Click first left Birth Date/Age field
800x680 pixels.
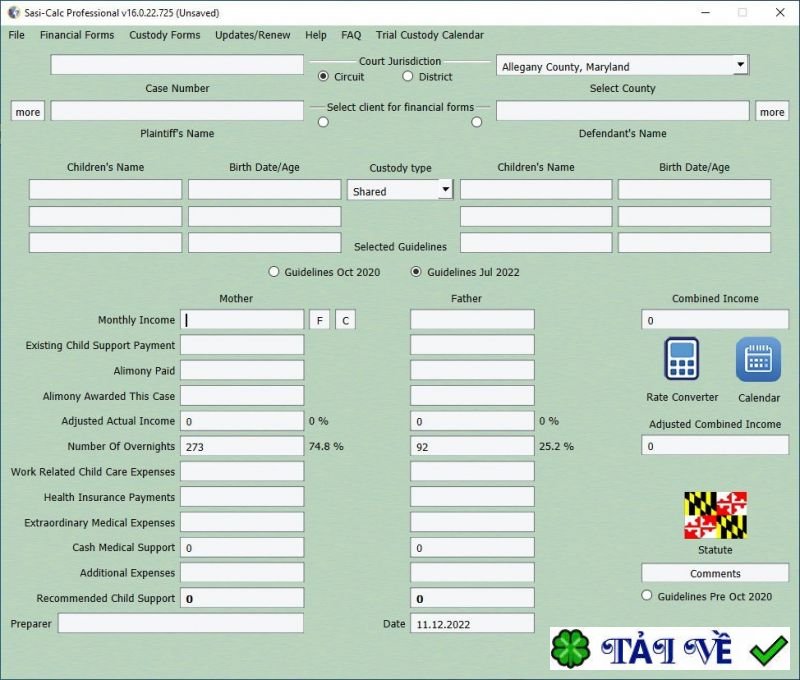pyautogui.click(x=264, y=189)
